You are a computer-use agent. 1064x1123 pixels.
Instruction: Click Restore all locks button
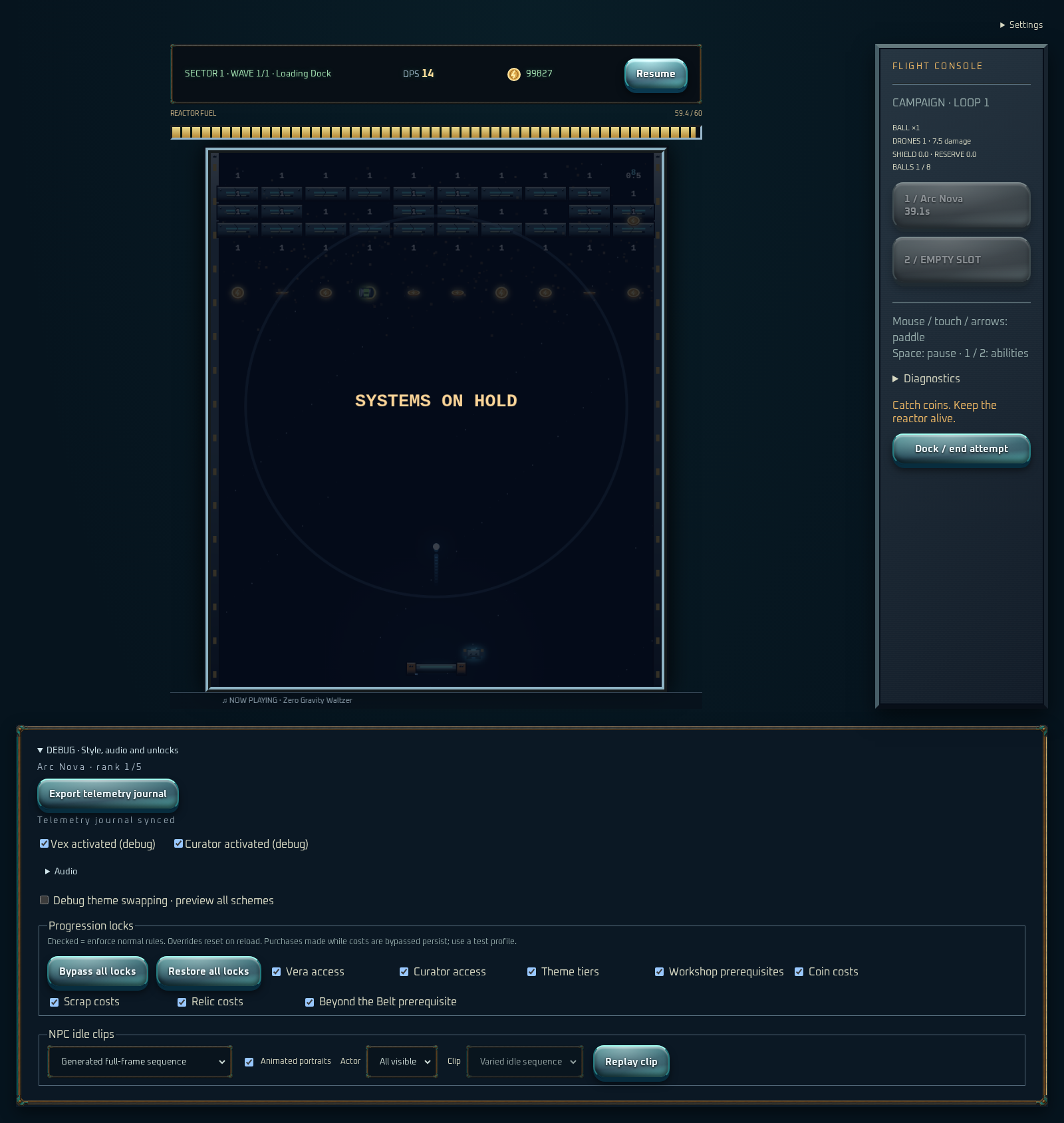pyautogui.click(x=209, y=971)
